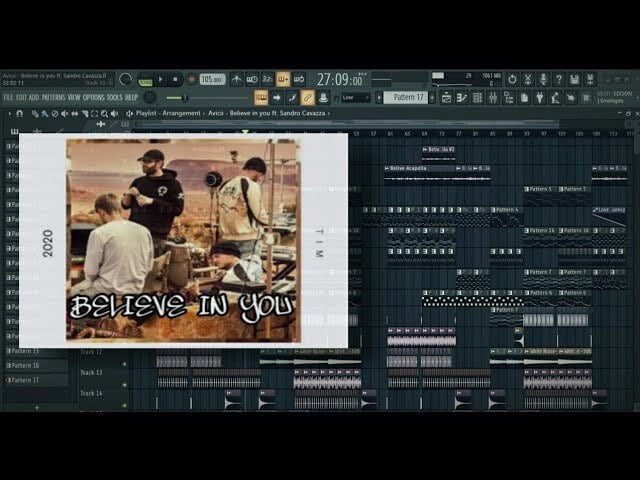This screenshot has height=480, width=640.
Task: Click the arrow left of Pattern 17 selector
Action: pos(379,98)
